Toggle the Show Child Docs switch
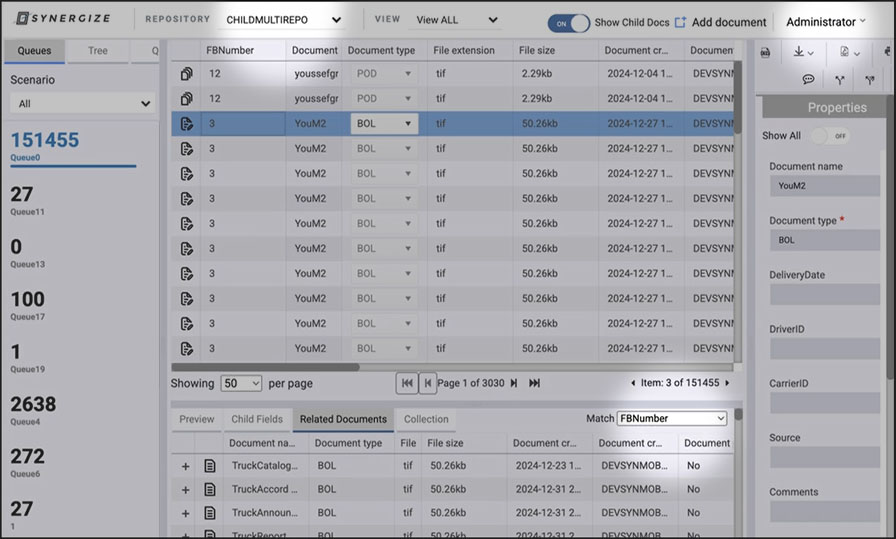Image resolution: width=896 pixels, height=539 pixels. (568, 22)
